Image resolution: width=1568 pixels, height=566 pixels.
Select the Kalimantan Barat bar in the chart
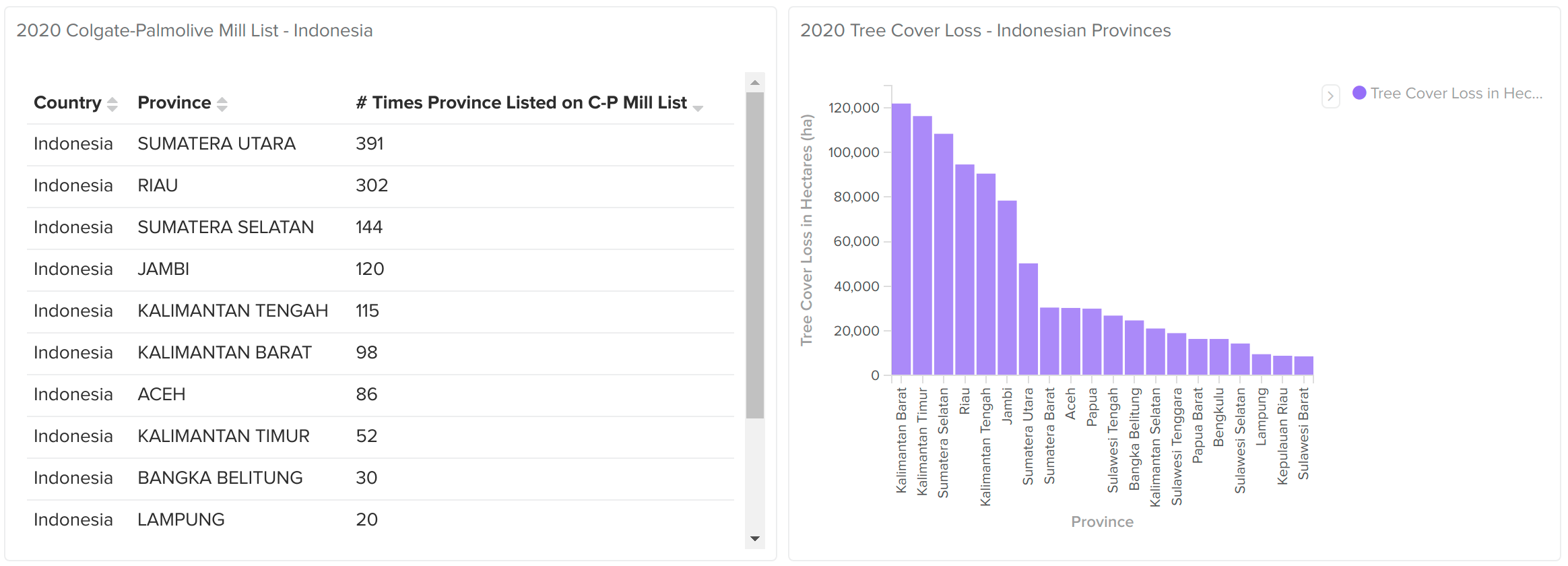point(901,239)
